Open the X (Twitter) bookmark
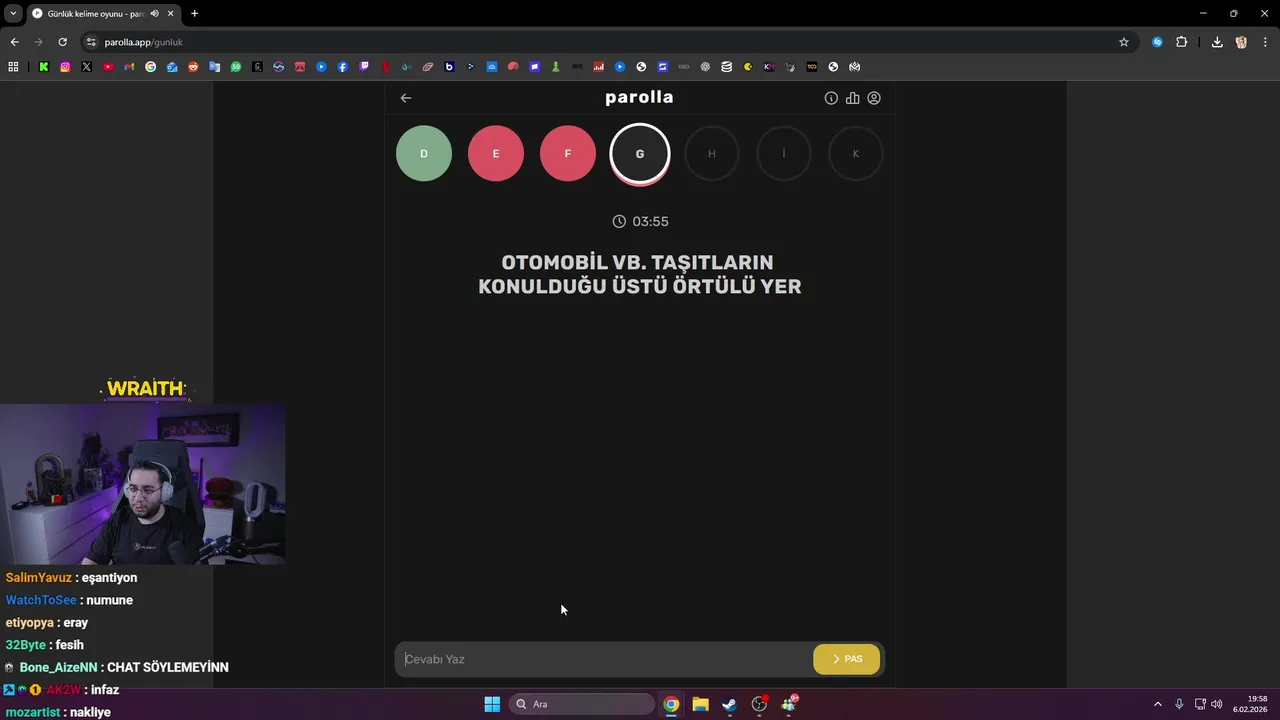Viewport: 1280px width, 720px height. click(x=87, y=67)
